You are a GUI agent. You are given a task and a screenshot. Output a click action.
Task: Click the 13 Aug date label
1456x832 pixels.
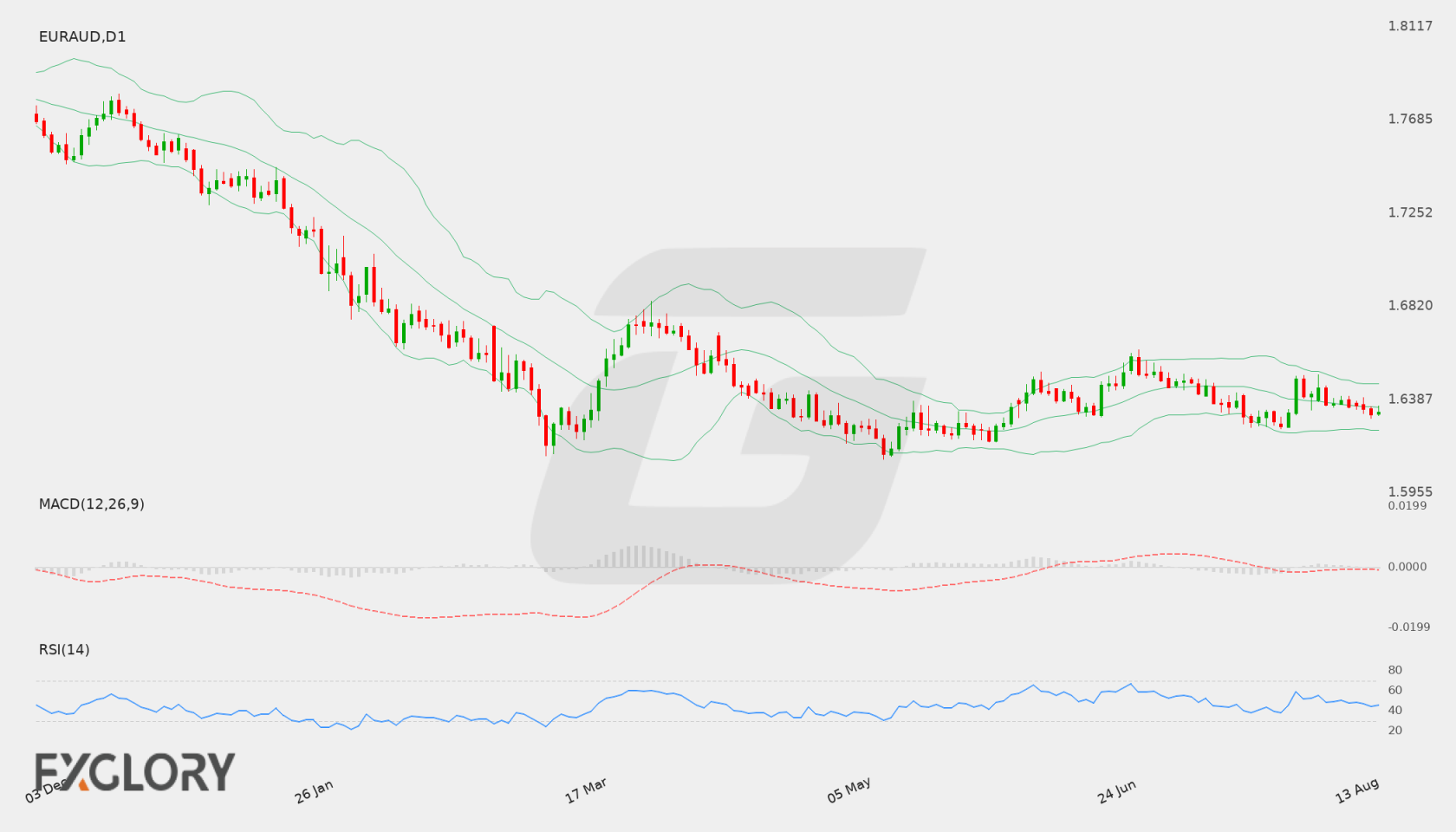(x=1357, y=790)
